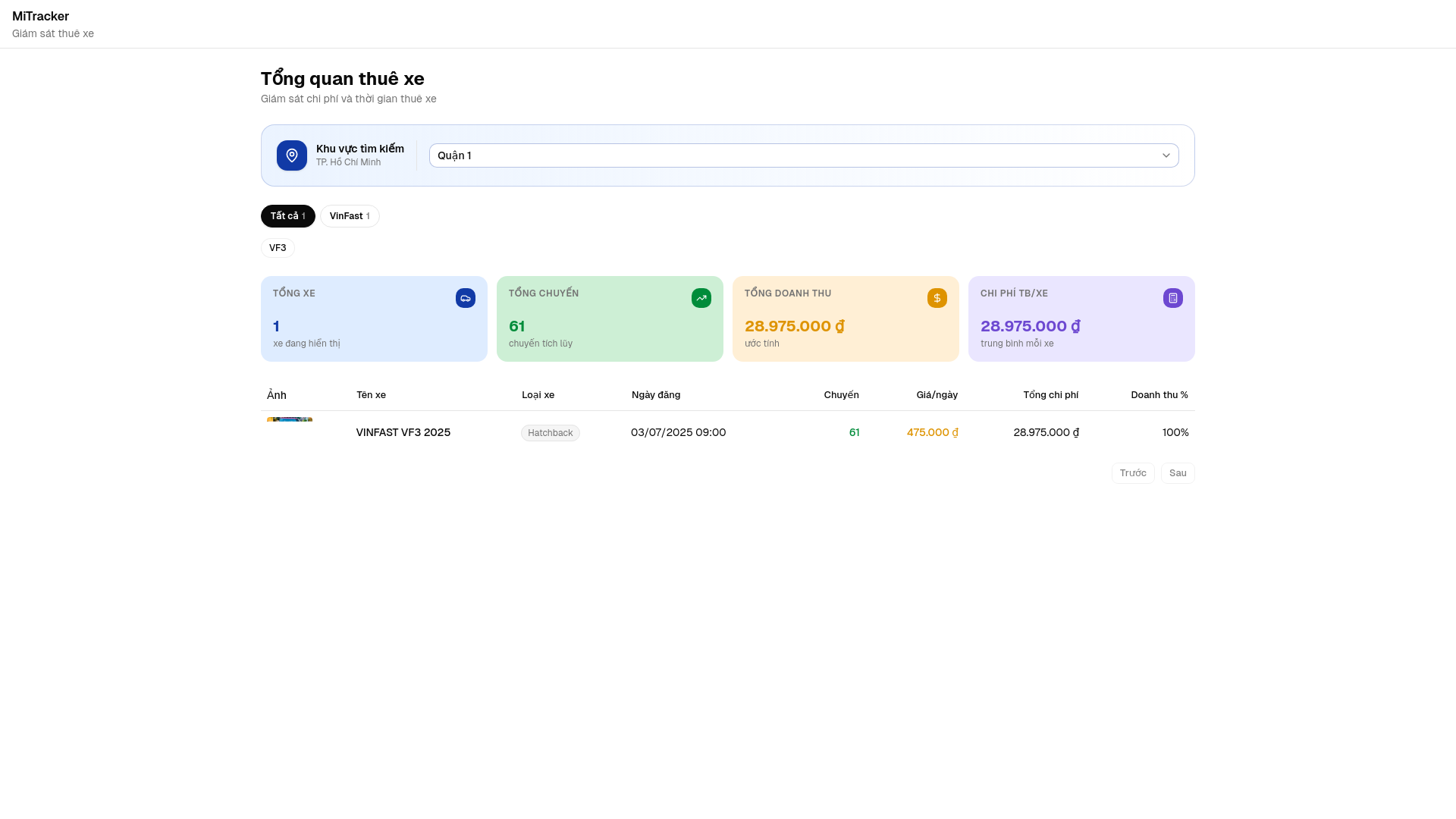Sort by the Doanh thu % column header

1159,395
